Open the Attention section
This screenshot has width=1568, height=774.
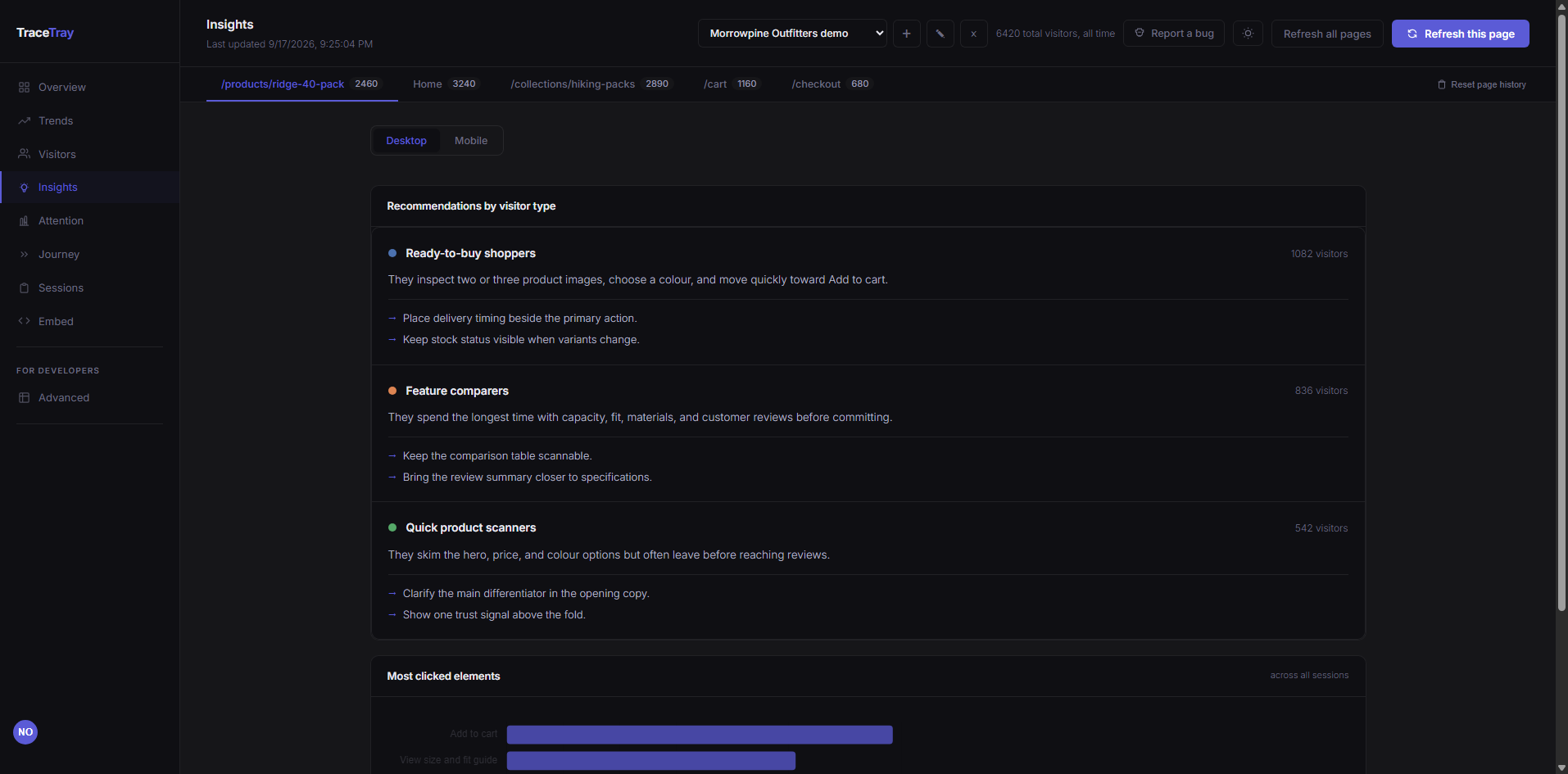click(x=89, y=220)
